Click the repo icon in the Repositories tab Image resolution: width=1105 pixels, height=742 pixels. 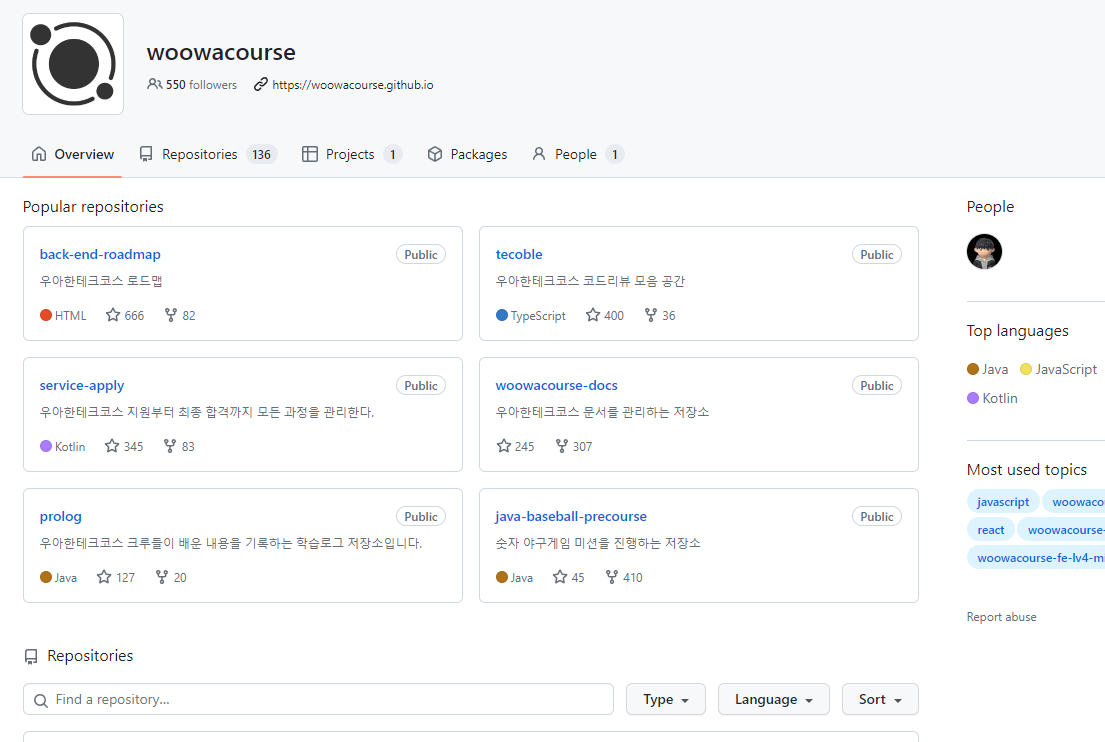(146, 154)
